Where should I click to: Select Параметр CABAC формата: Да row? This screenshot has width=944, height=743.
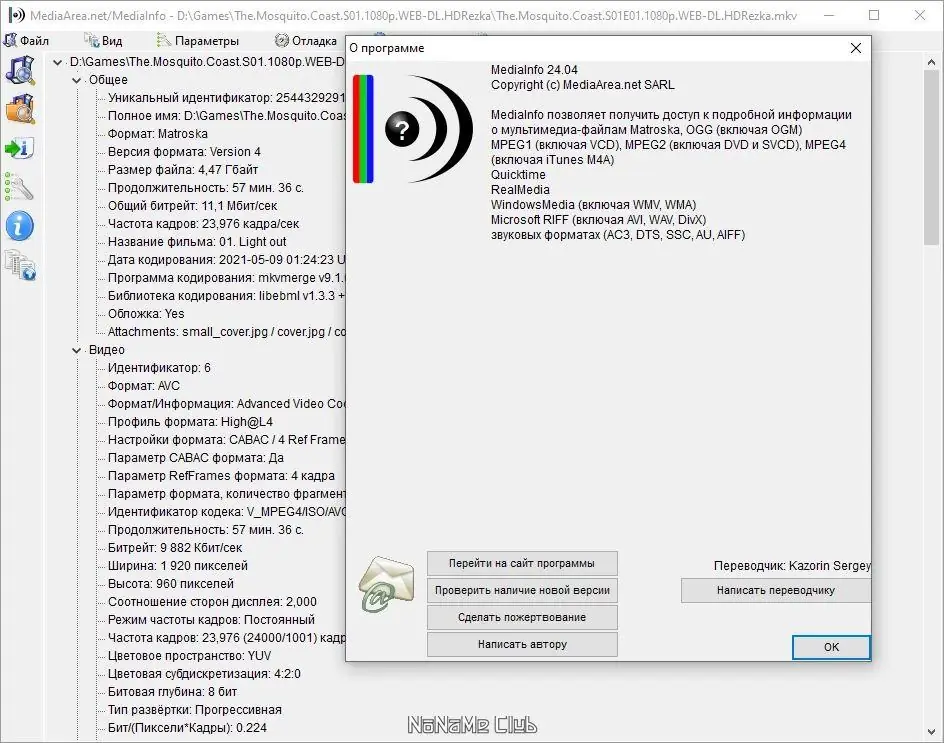[x=196, y=458]
